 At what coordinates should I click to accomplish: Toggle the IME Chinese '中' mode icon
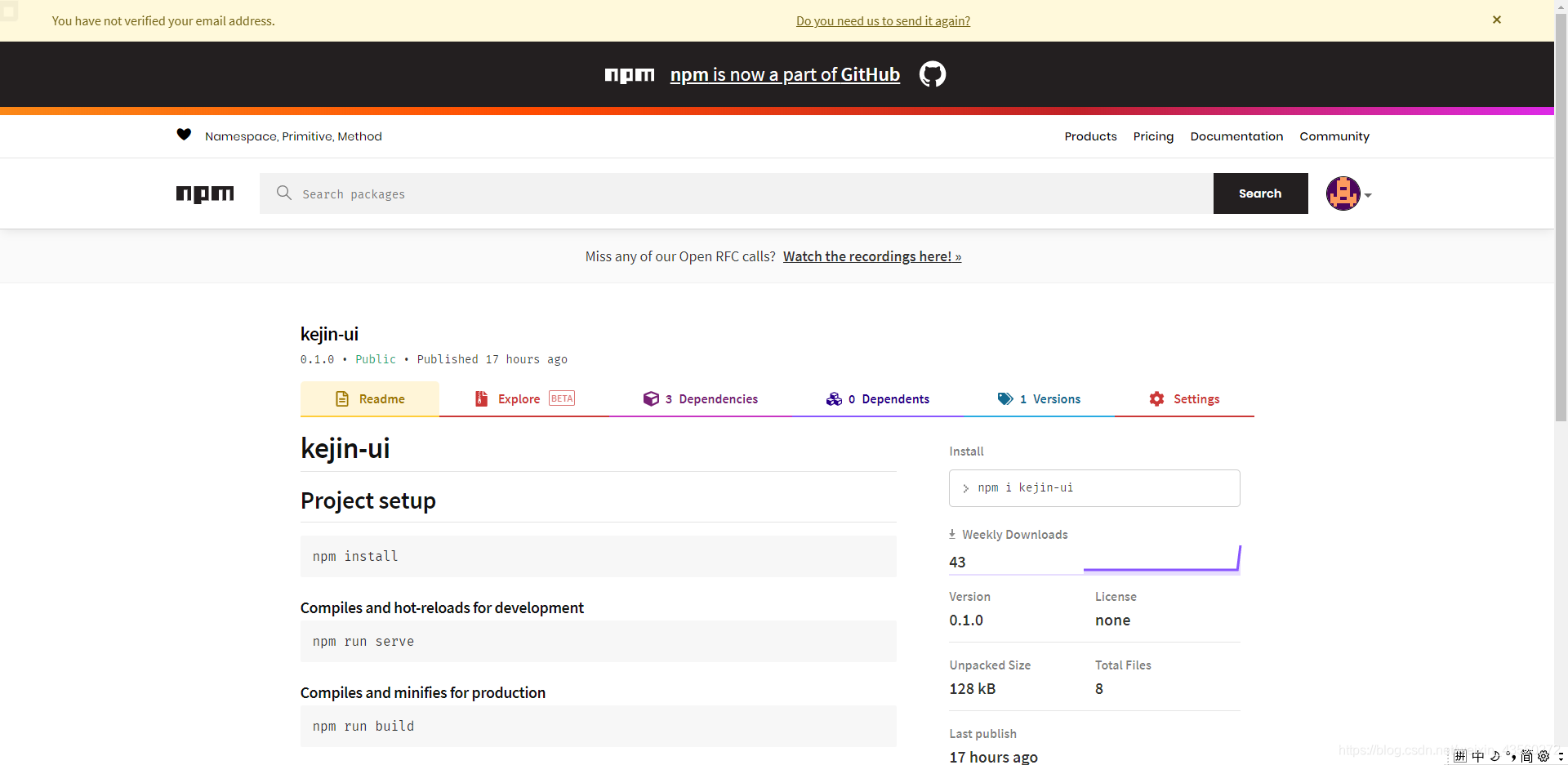coord(1477,756)
